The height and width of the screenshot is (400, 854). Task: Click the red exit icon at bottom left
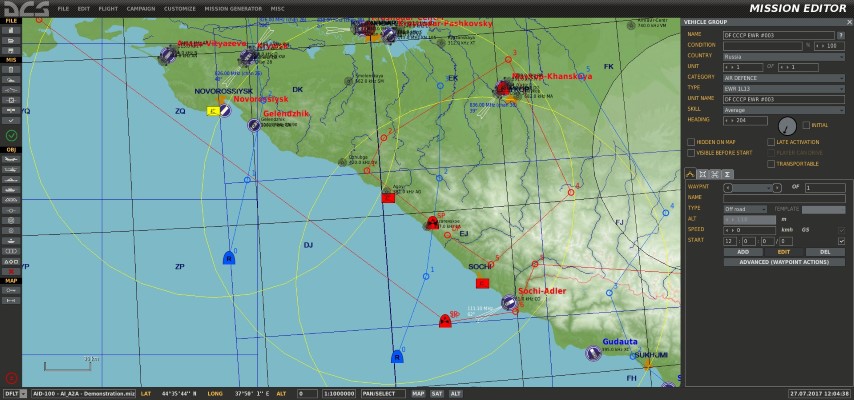click(x=11, y=378)
